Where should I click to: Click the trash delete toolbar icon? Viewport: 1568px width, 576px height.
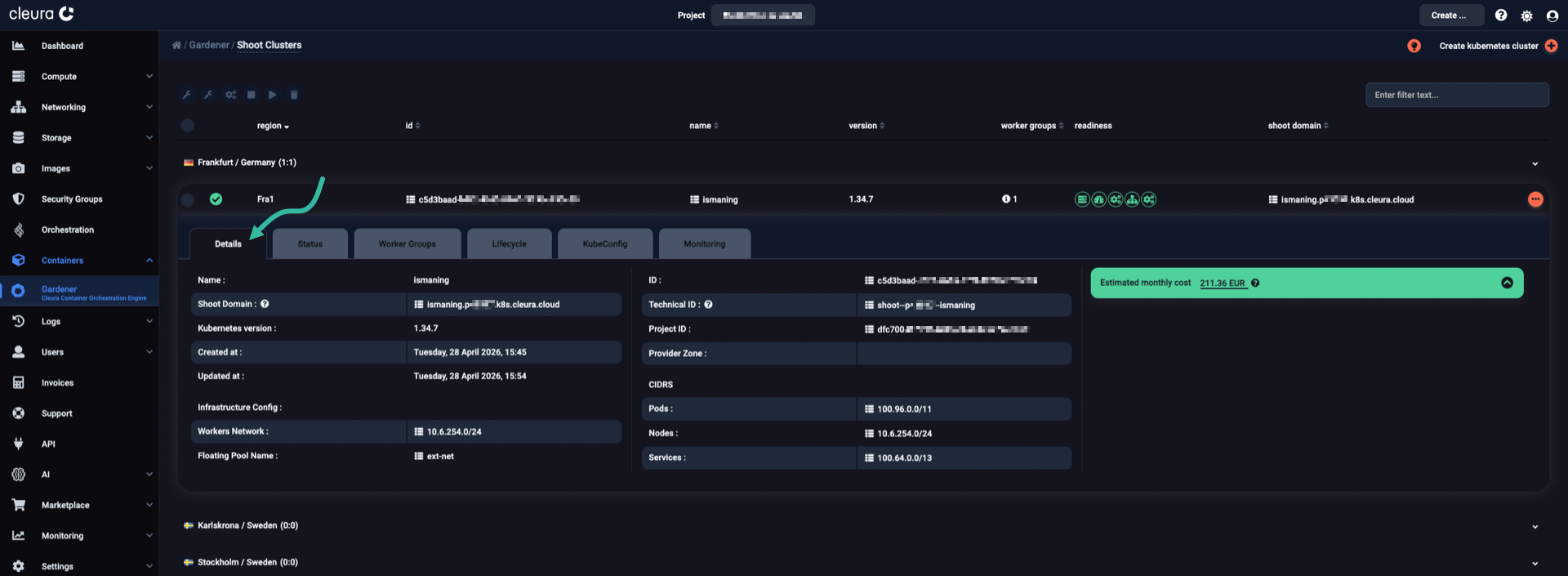click(294, 95)
